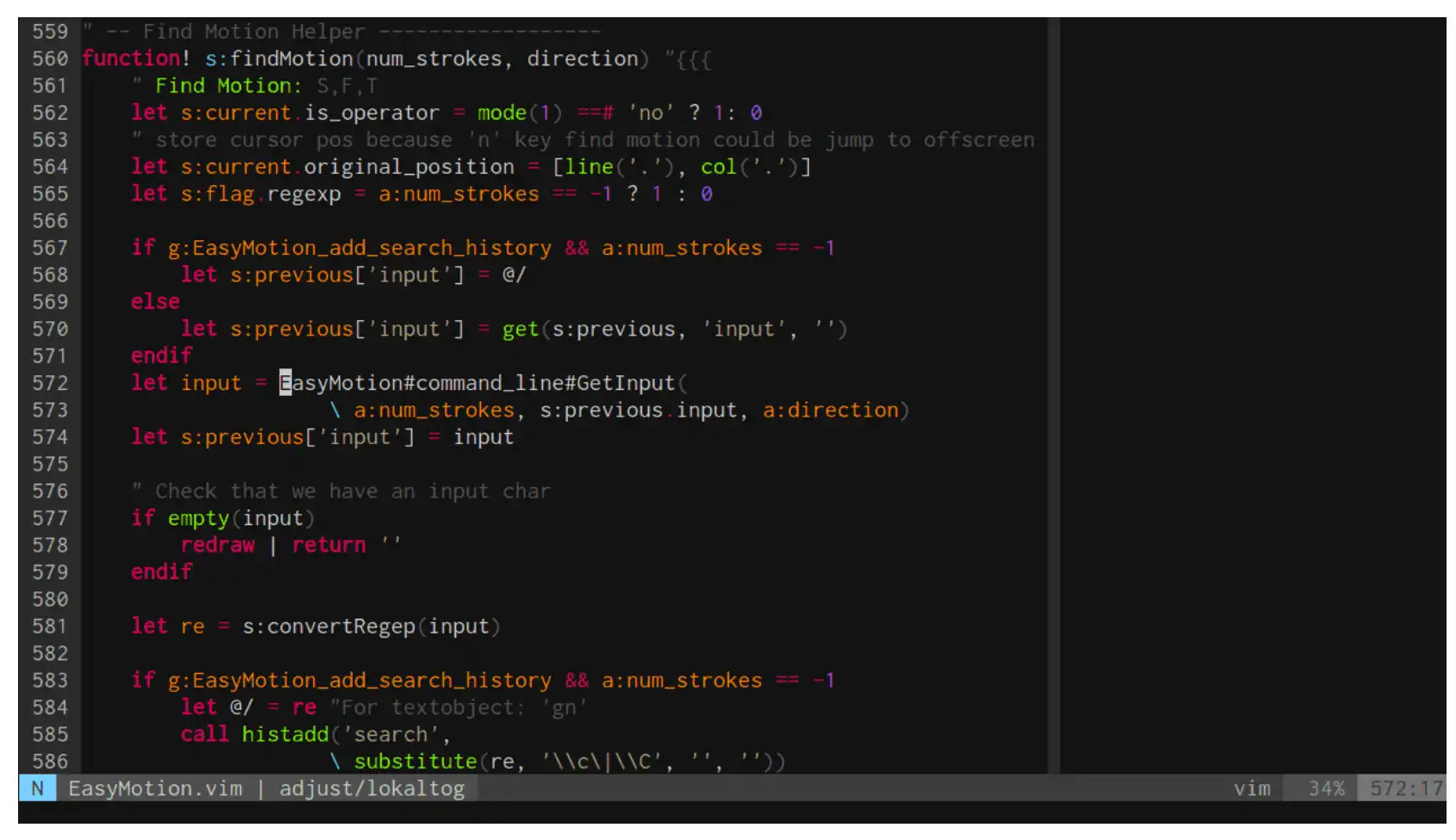Screen dimensions: 1456x840
Task: Click 'a:direction' on line 573
Action: (830, 411)
